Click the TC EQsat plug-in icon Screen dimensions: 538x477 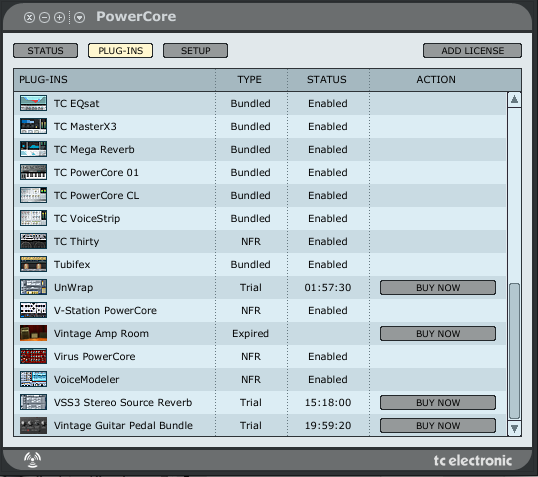[33, 103]
